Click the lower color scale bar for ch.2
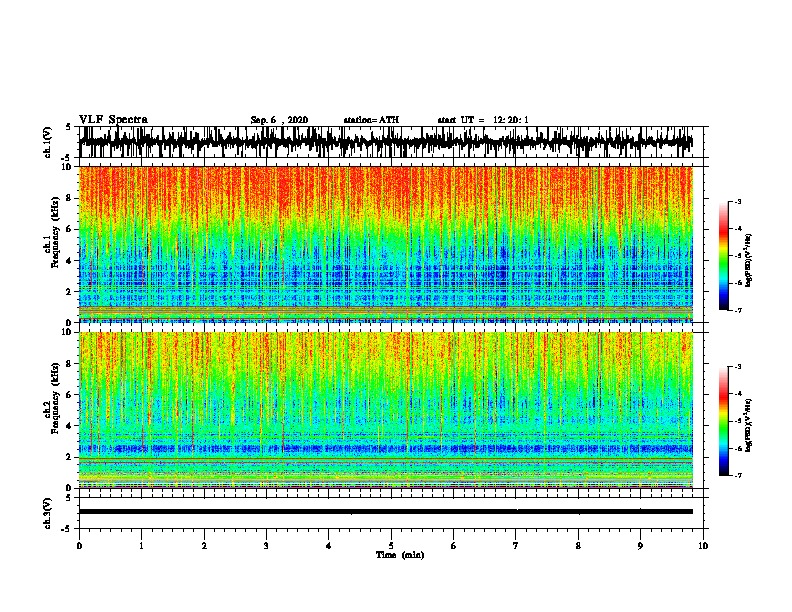The height and width of the screenshot is (612, 792). pyautogui.click(x=724, y=421)
